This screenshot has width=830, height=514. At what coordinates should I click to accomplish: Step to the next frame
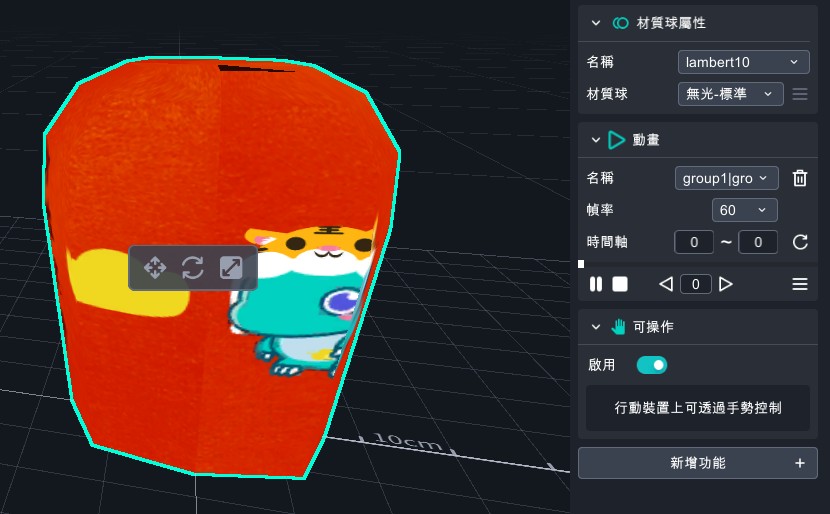[726, 284]
